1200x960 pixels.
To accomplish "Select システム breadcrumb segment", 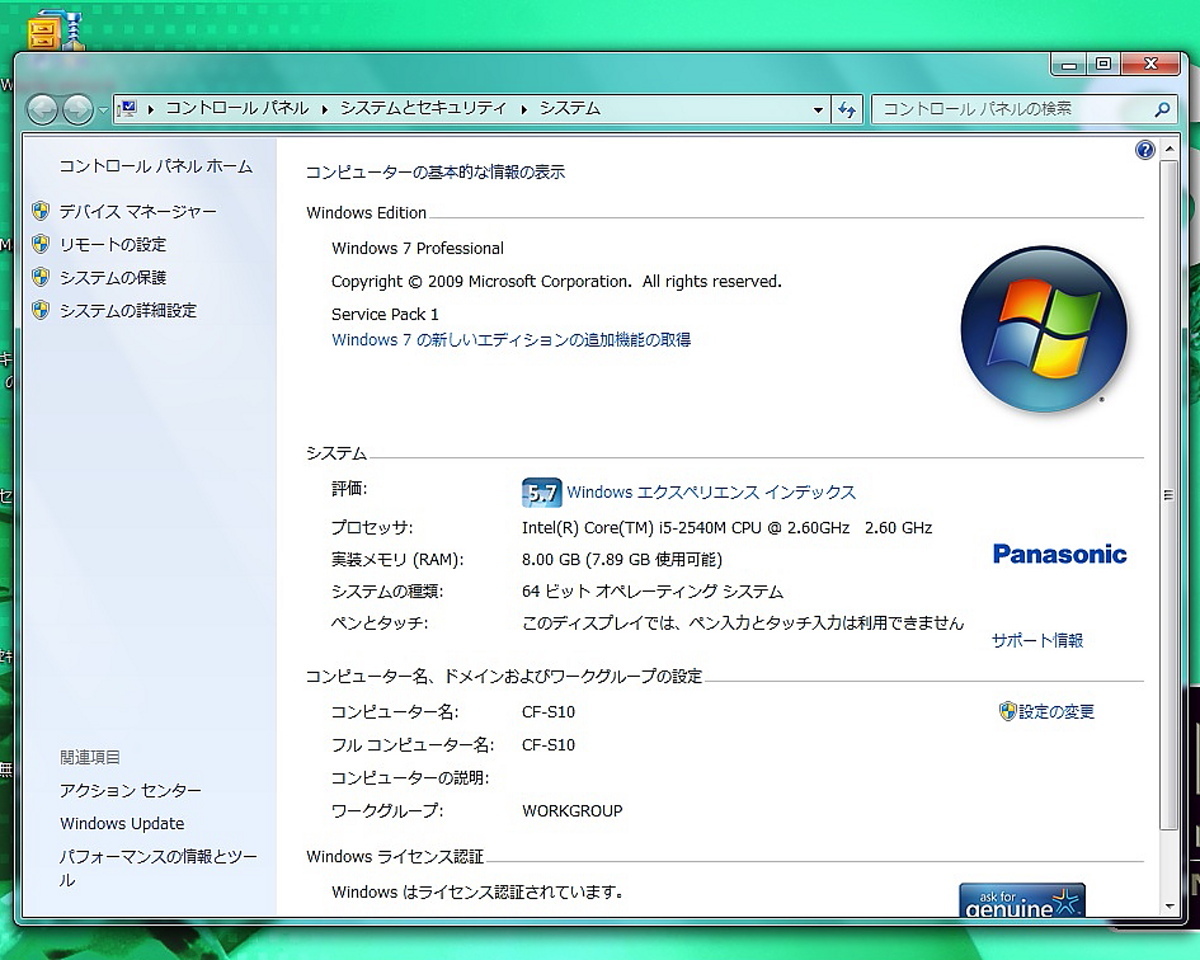I will pyautogui.click(x=570, y=108).
